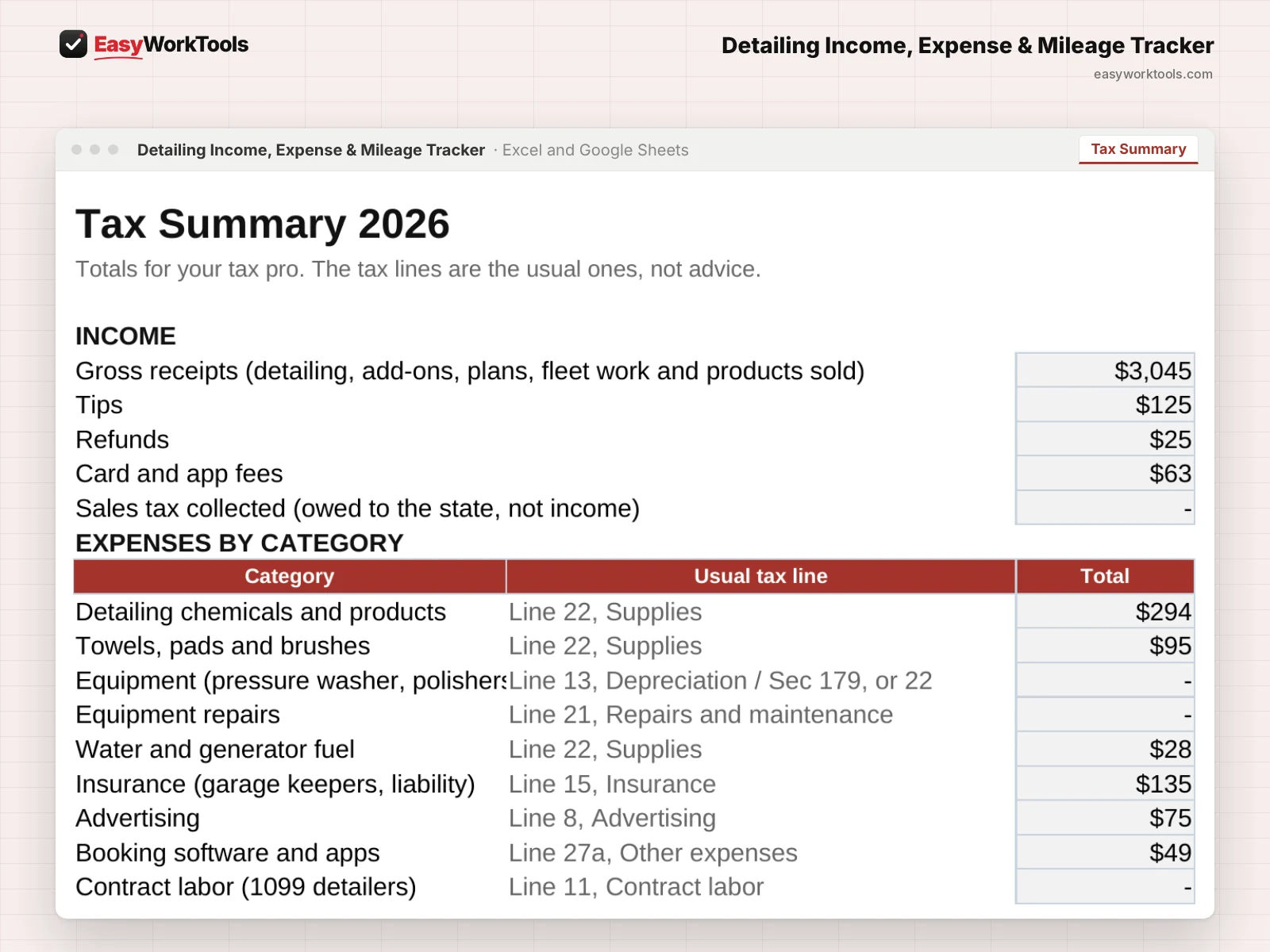
Task: Select the Sales tax collected value cell
Action: pos(1105,508)
